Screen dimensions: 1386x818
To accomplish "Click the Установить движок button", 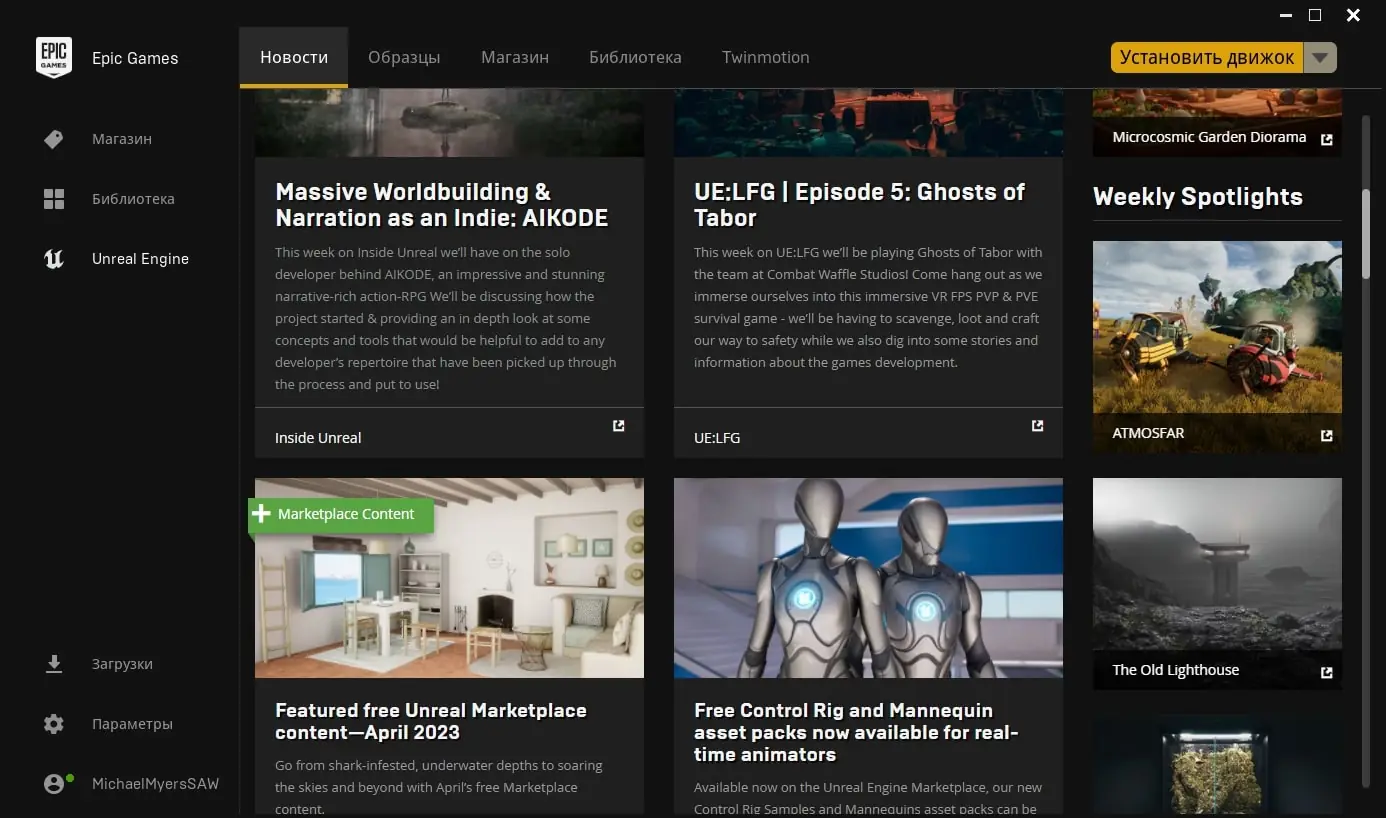I will [x=1207, y=58].
